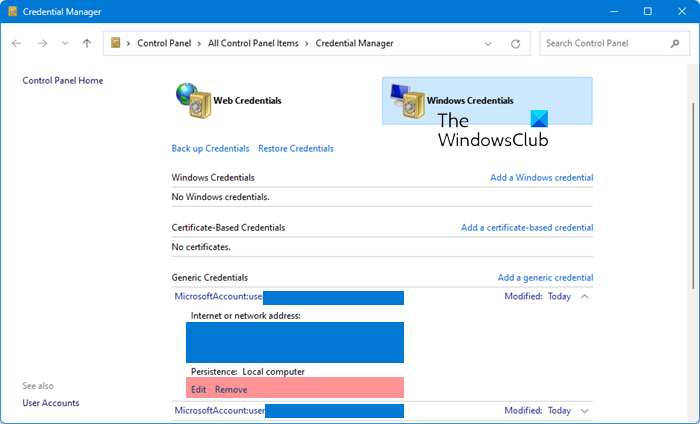Image resolution: width=700 pixels, height=424 pixels.
Task: Edit the expanded credential
Action: click(x=199, y=390)
